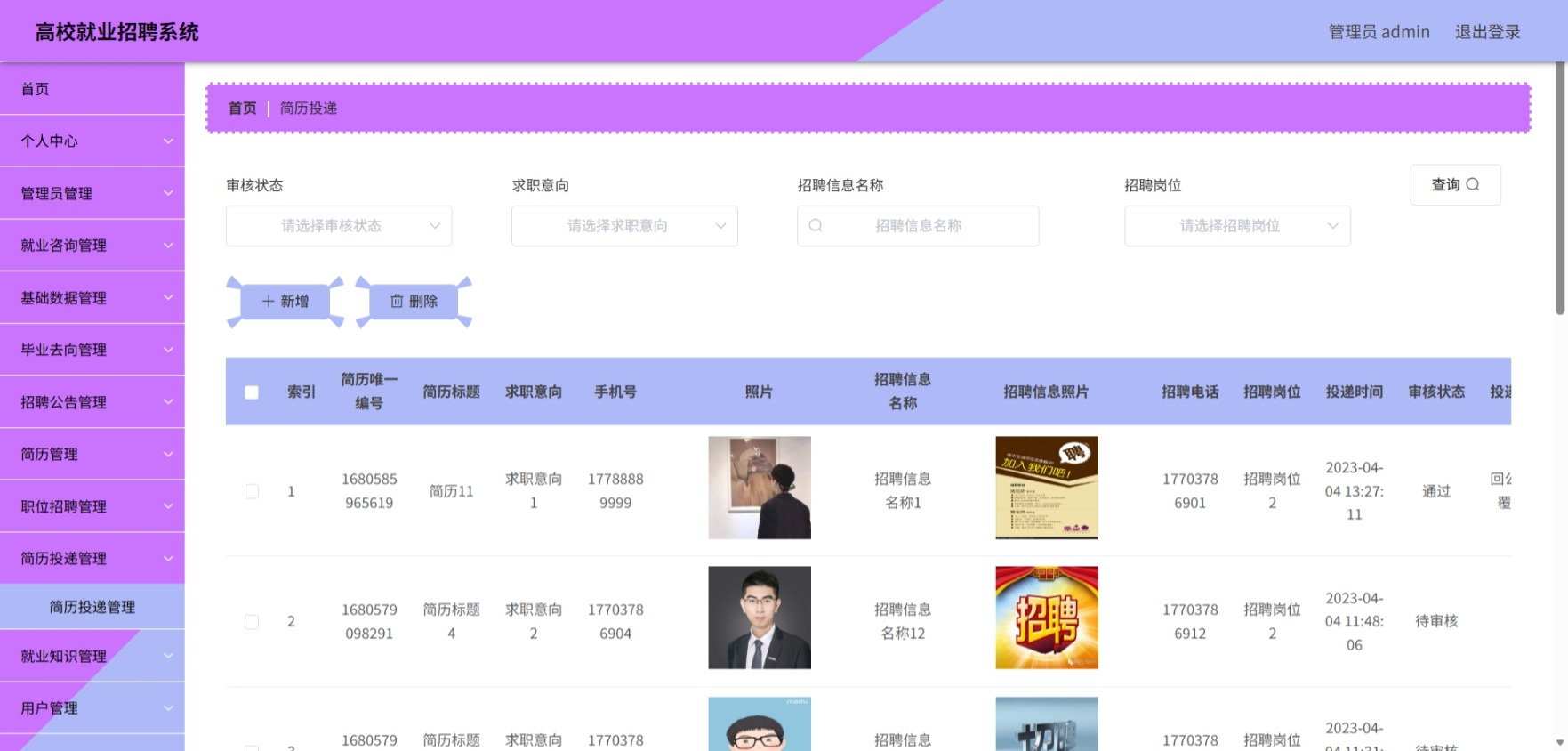This screenshot has width=1568, height=751.
Task: Click the 通过 status in row 1
Action: pos(1436,491)
